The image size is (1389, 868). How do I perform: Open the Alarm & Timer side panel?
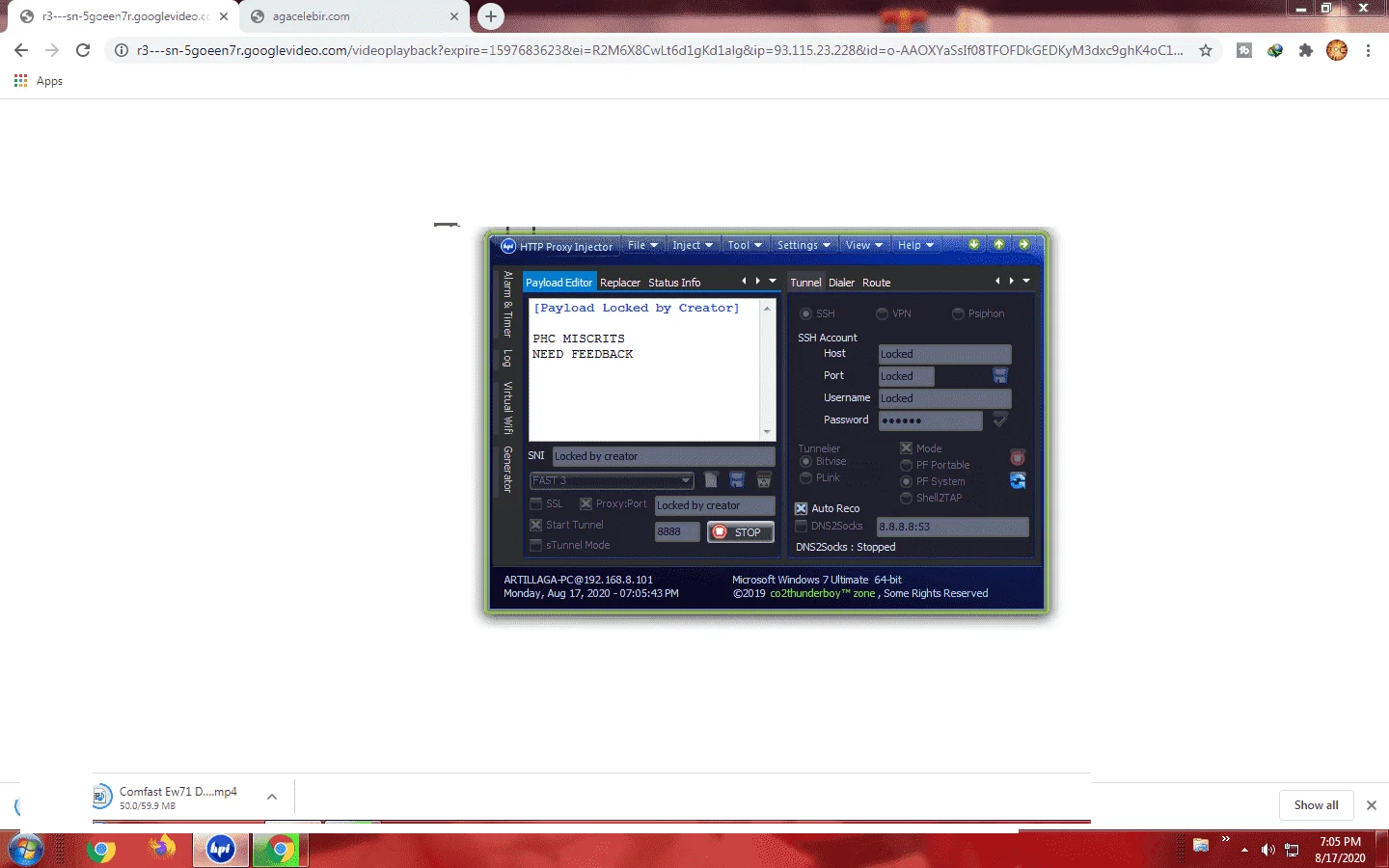point(507,304)
